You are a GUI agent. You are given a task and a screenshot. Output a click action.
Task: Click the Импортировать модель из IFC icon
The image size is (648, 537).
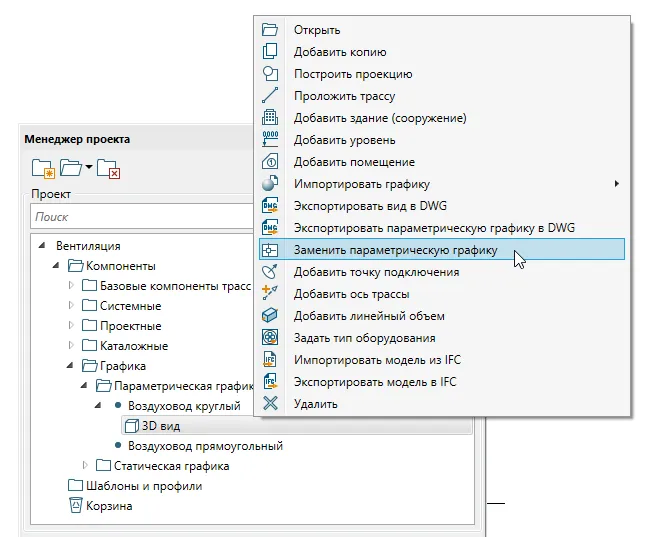(269, 360)
